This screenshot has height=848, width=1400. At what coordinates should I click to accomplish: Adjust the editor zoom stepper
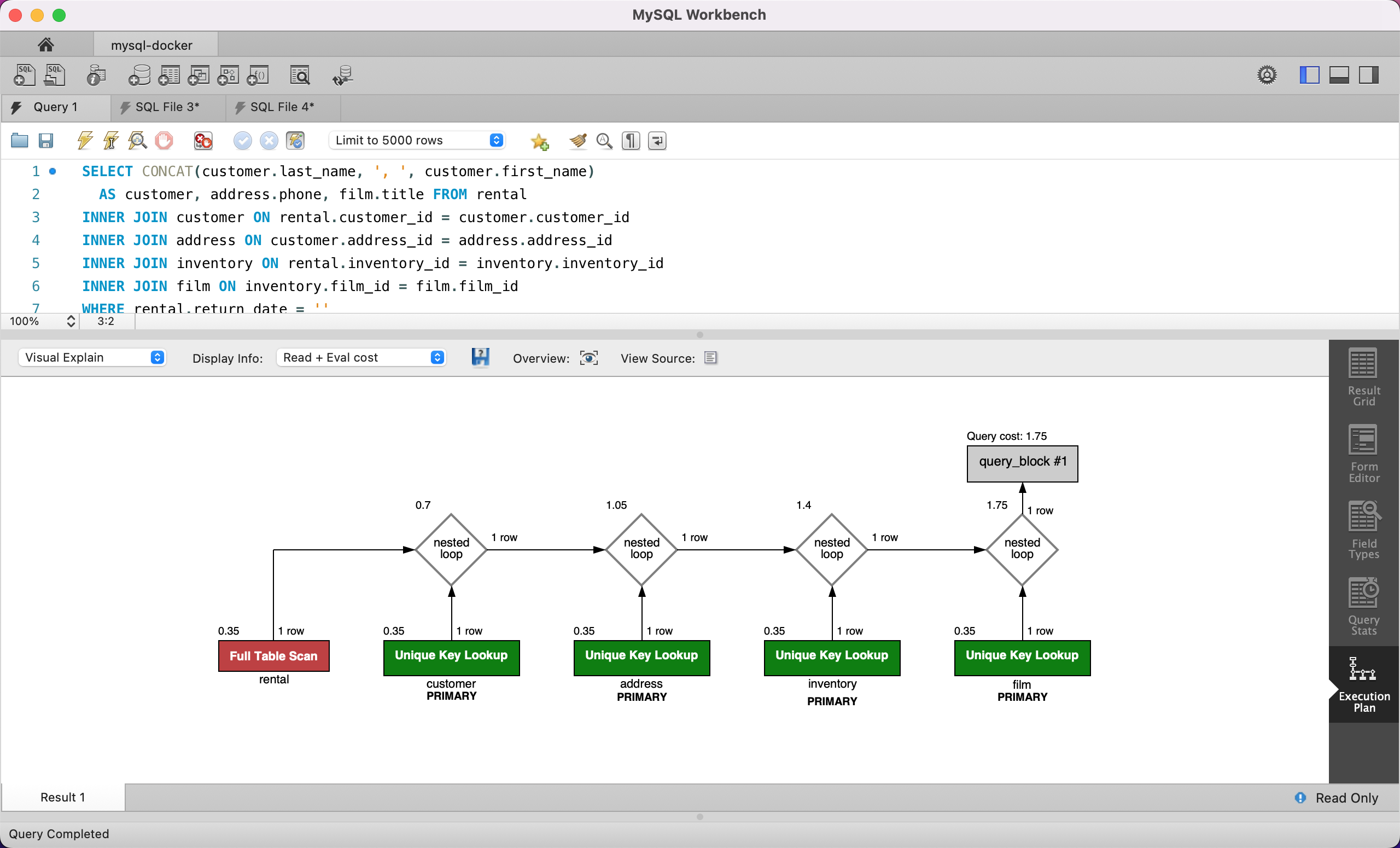pyautogui.click(x=71, y=321)
